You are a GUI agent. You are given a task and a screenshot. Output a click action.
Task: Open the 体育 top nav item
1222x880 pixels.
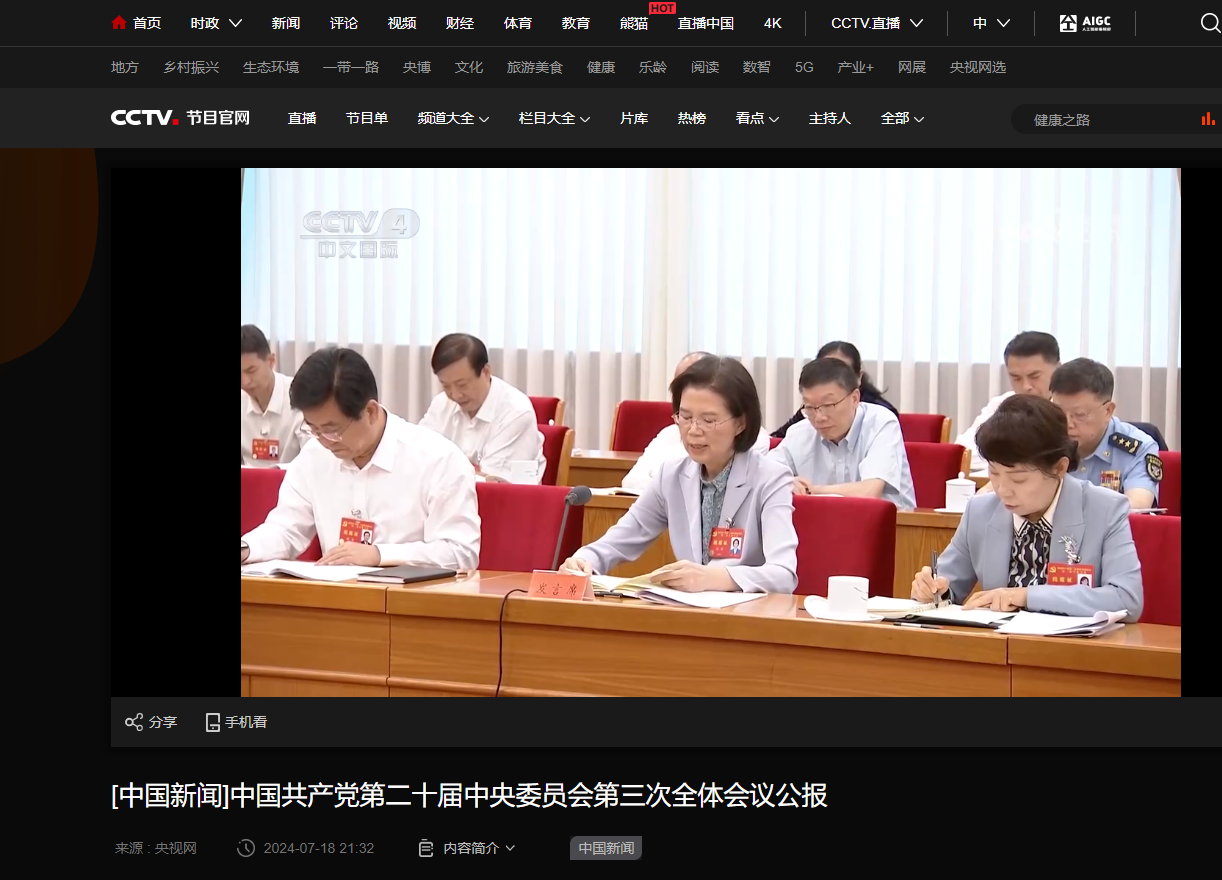coord(518,23)
